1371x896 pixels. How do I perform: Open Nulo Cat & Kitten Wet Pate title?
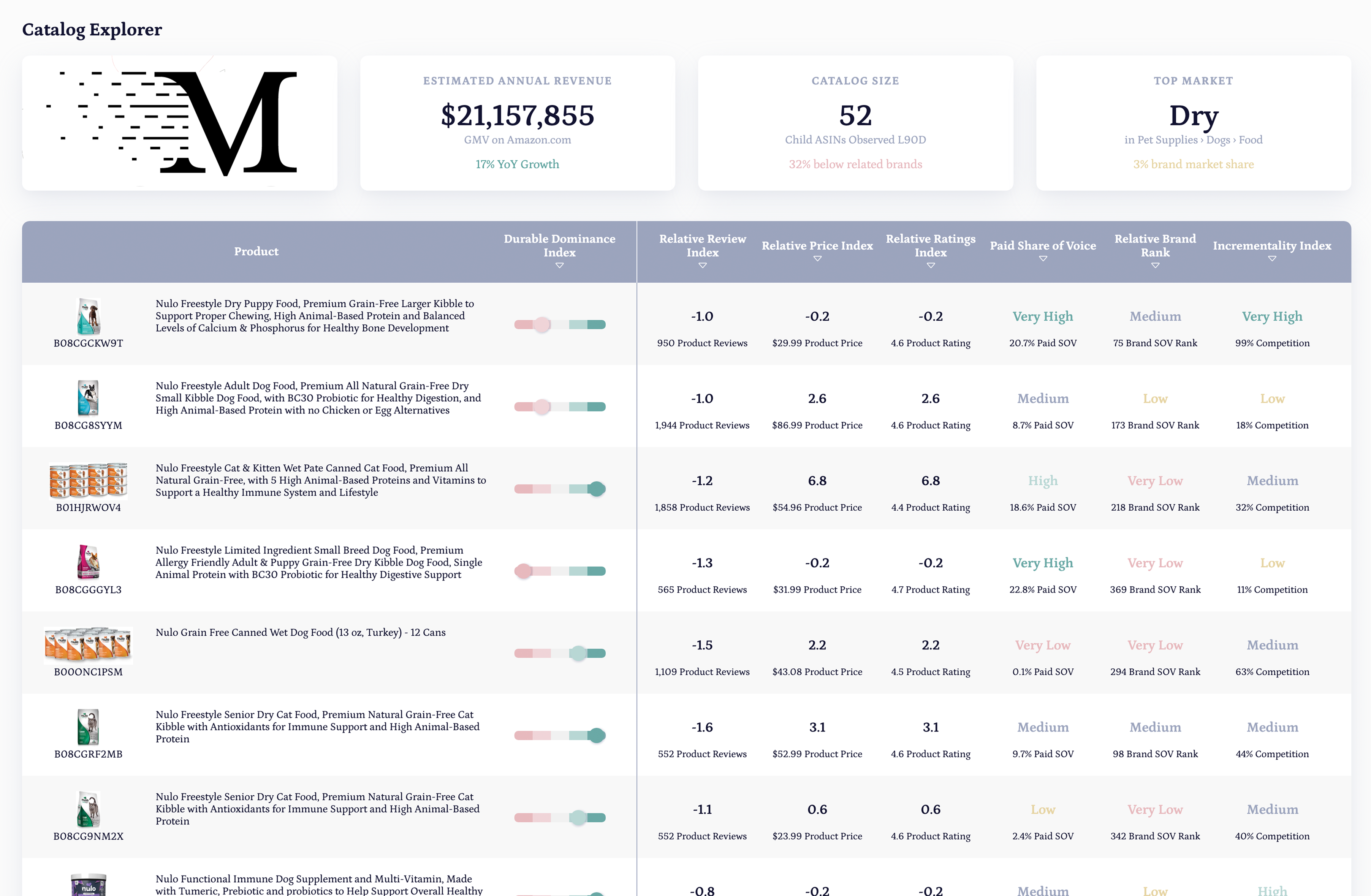pos(321,480)
